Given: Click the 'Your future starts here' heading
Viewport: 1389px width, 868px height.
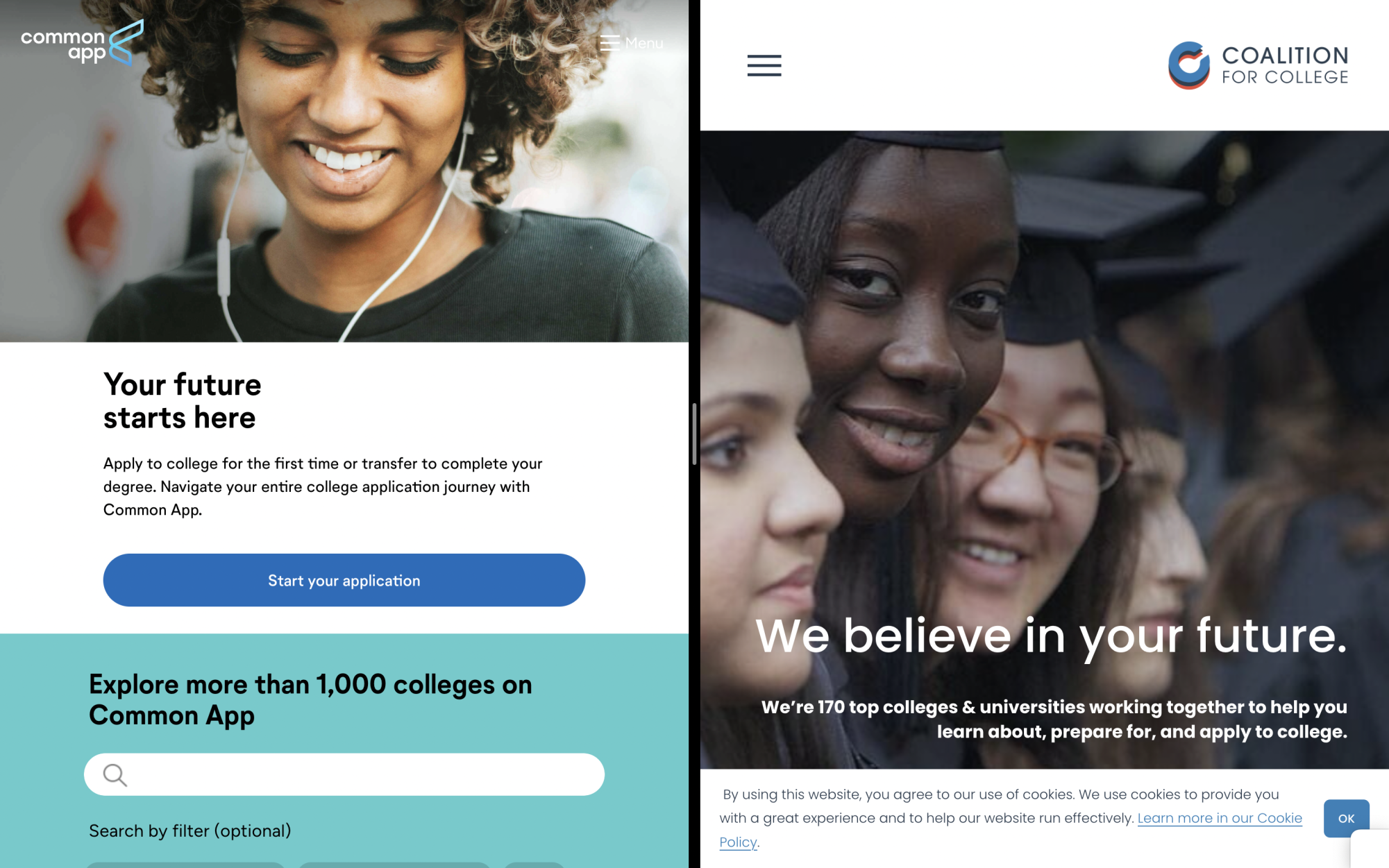Looking at the screenshot, I should pyautogui.click(x=183, y=401).
